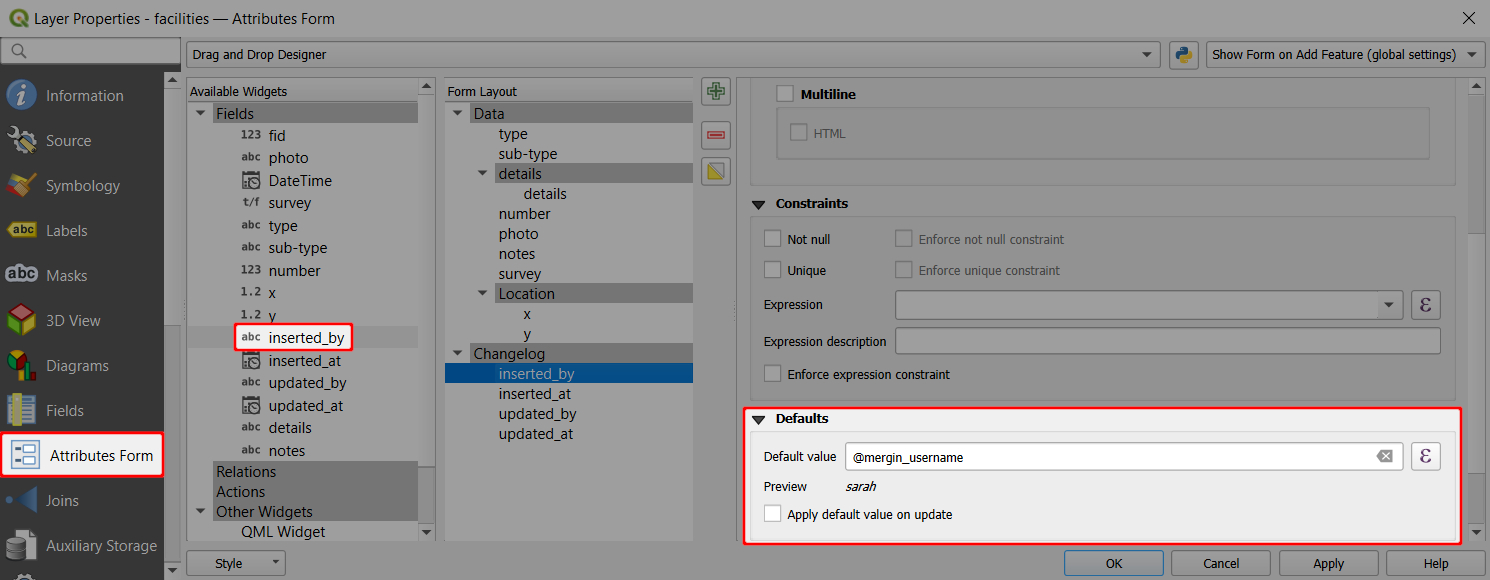
Task: Click the Help button
Action: [x=1435, y=564]
